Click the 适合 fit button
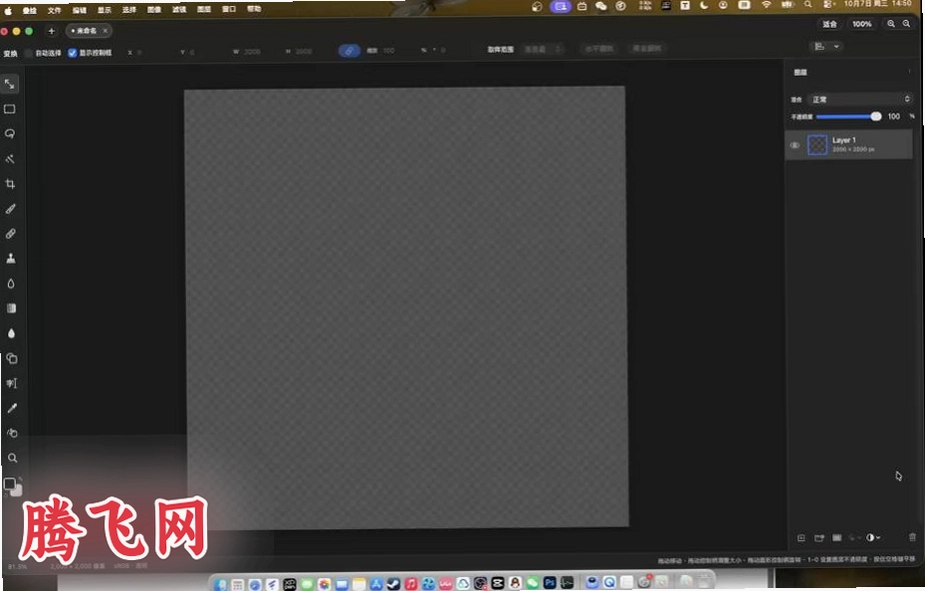The width and height of the screenshot is (925, 591). (829, 24)
